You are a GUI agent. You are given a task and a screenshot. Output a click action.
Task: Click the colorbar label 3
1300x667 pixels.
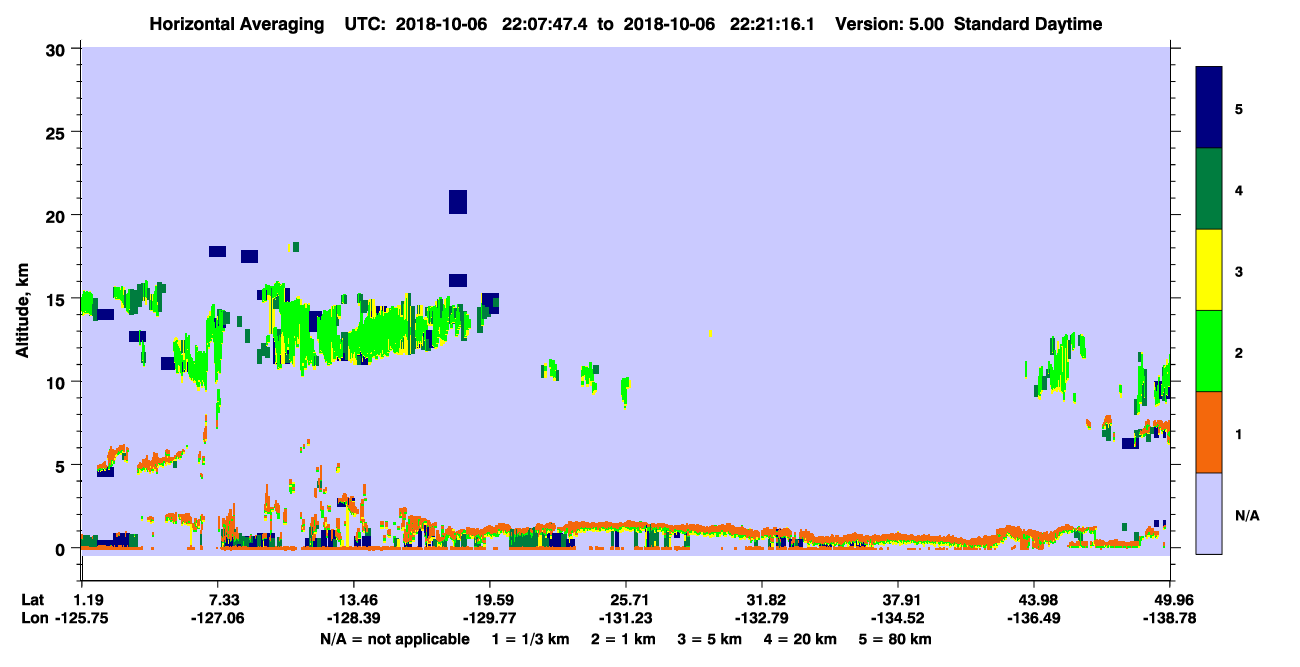click(1239, 271)
